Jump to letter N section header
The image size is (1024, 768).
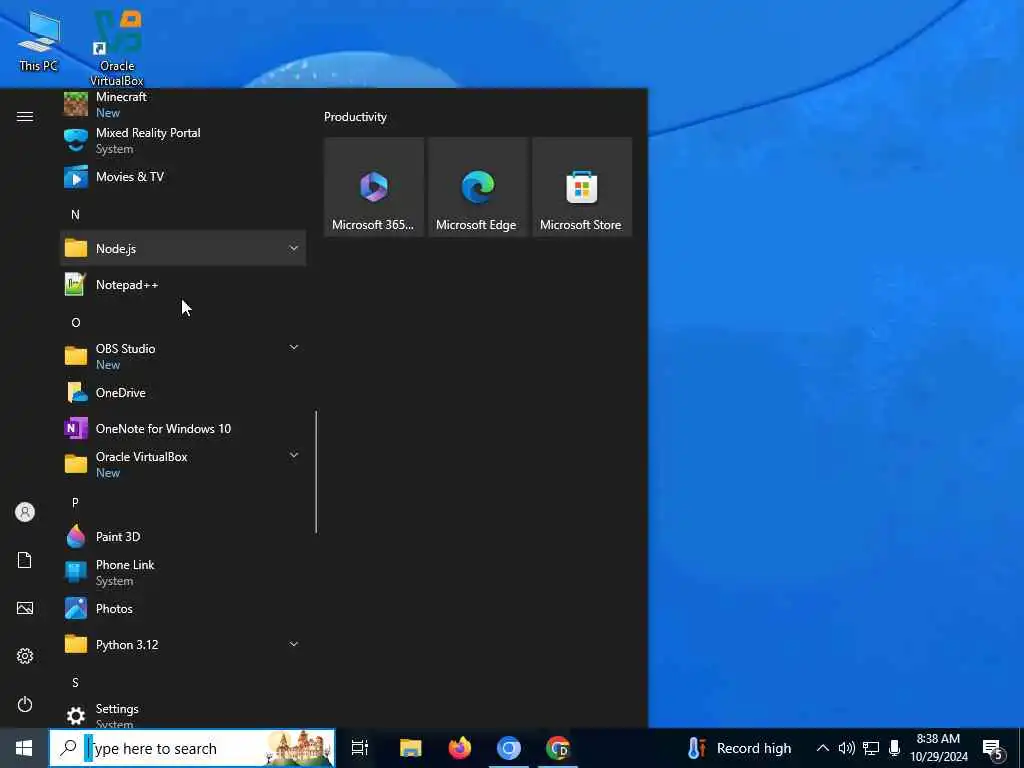[75, 214]
